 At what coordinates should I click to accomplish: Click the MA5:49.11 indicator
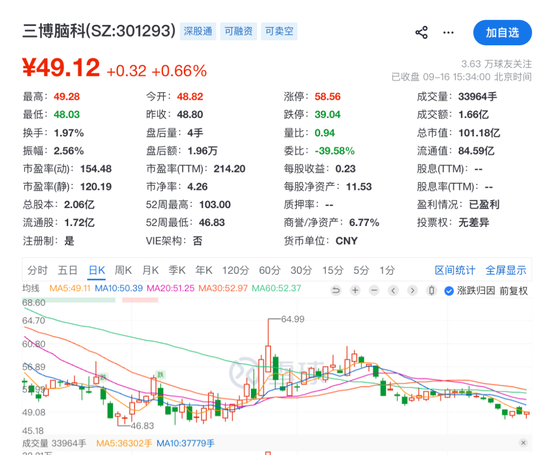coord(70,288)
